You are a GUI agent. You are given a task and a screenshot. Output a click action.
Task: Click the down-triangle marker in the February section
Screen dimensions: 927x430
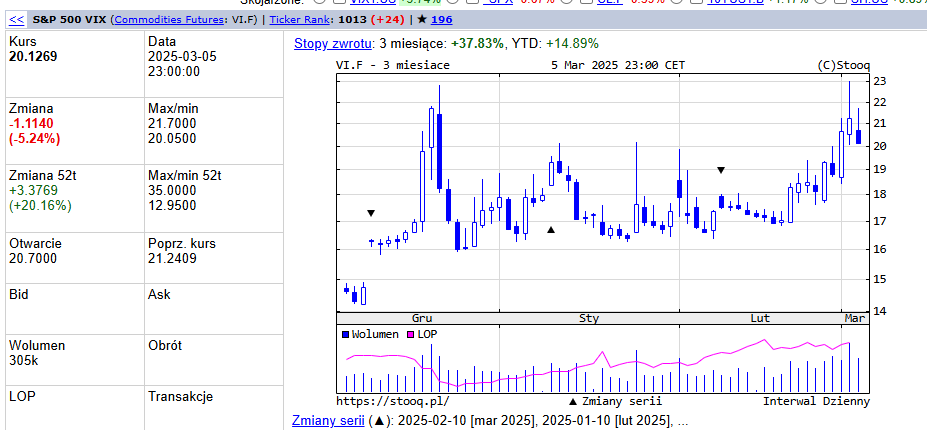[x=721, y=170]
